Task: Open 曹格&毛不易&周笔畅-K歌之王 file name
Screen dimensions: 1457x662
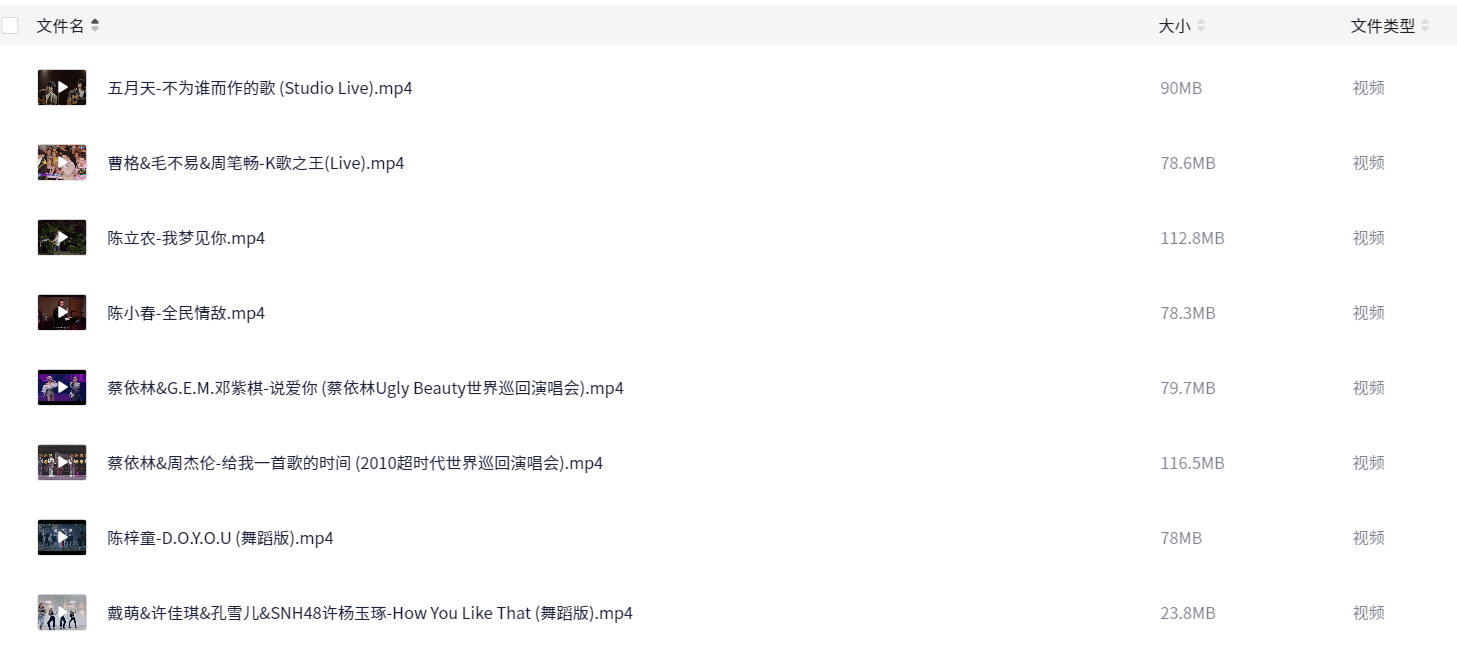Action: [256, 163]
